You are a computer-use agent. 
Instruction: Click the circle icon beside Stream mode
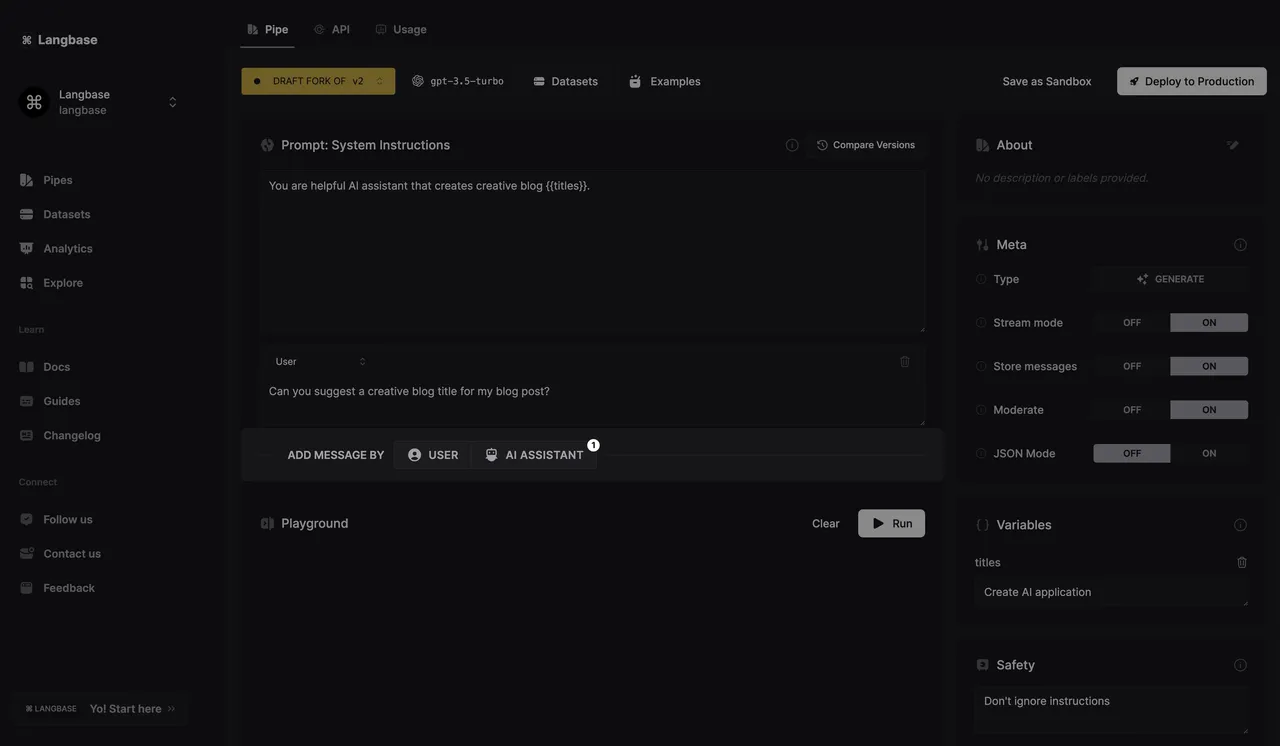point(981,323)
